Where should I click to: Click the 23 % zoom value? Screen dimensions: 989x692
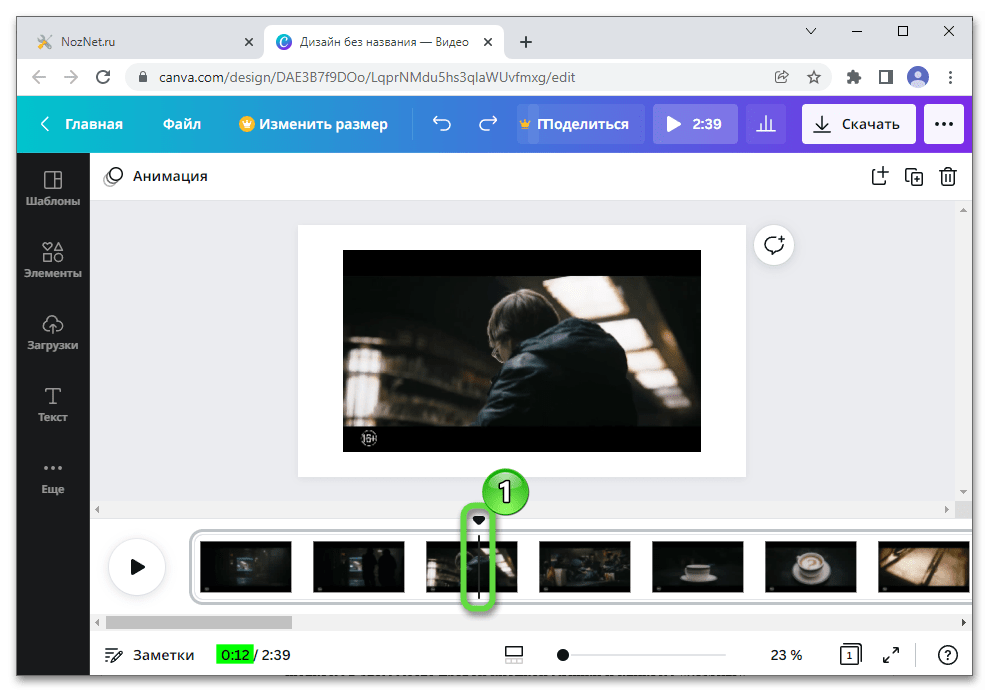point(786,655)
